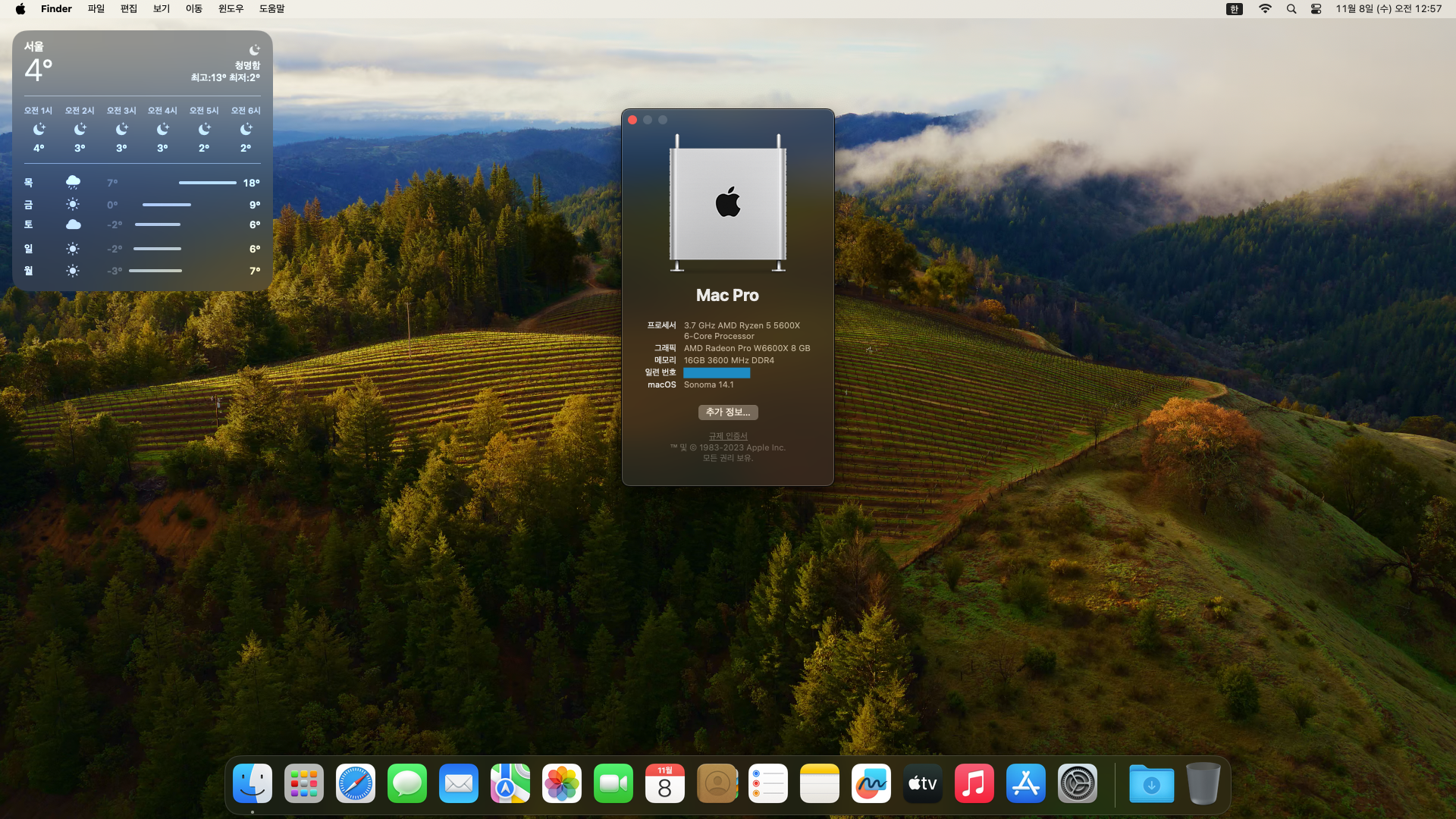Click the 추가 정보... button
Image resolution: width=1456 pixels, height=819 pixels.
[x=728, y=412]
